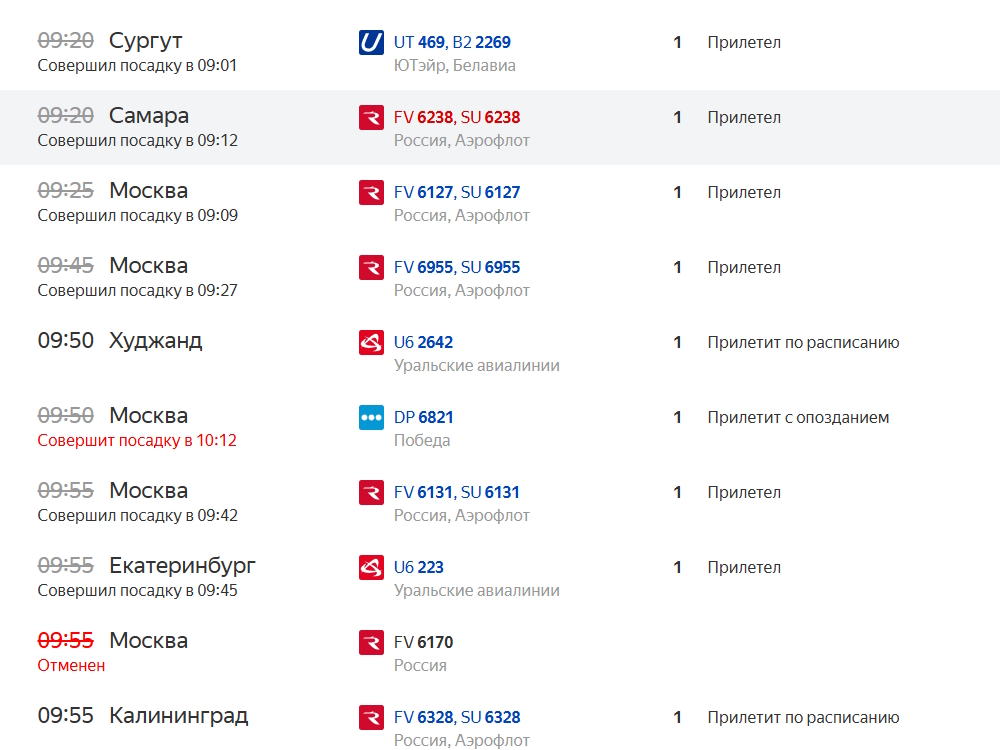Open the Pobeda flight DP 6821 link

point(423,418)
